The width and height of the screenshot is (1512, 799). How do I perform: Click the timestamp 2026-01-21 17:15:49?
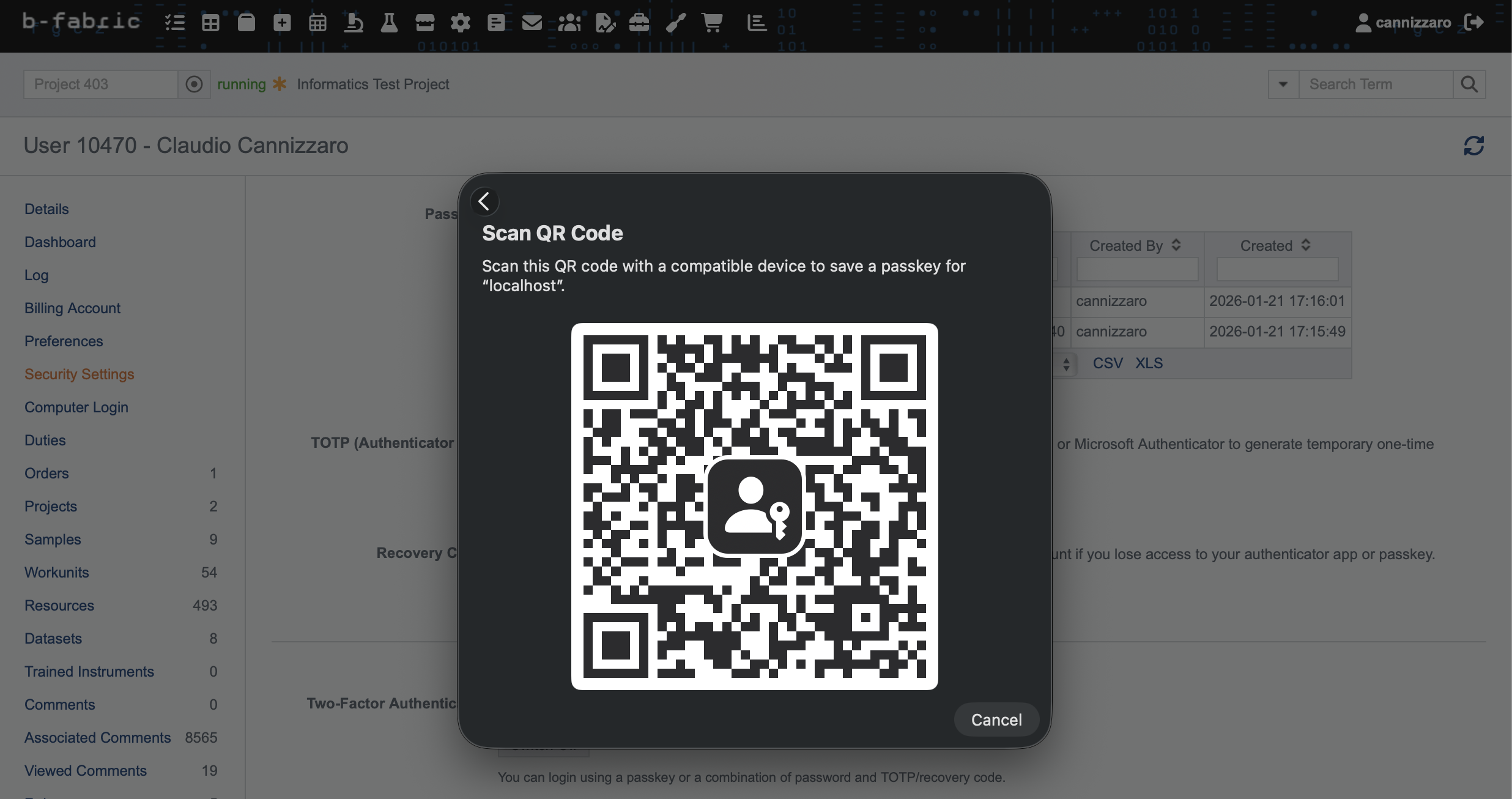1277,332
